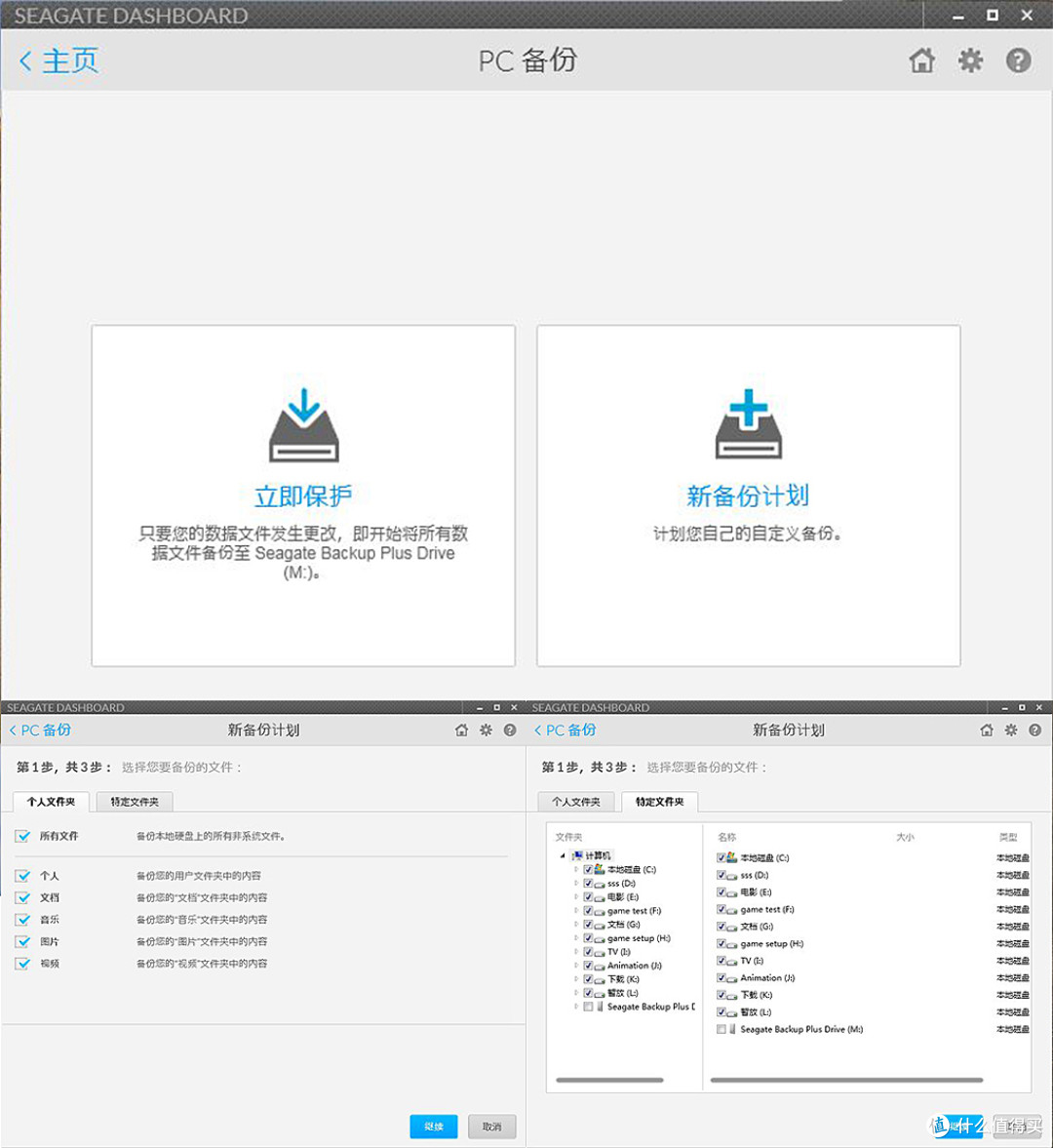
Task: Click gear icon in bottom-right 新备份计划 window
Action: [1010, 730]
